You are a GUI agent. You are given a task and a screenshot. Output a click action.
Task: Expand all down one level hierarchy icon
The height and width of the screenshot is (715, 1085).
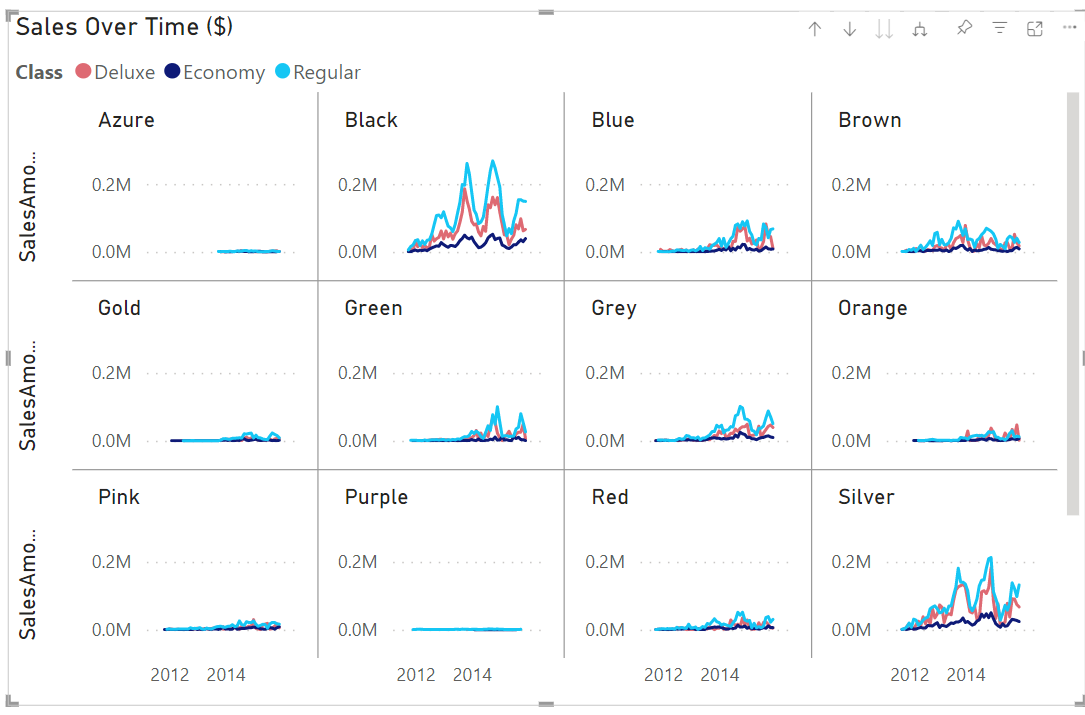point(920,29)
